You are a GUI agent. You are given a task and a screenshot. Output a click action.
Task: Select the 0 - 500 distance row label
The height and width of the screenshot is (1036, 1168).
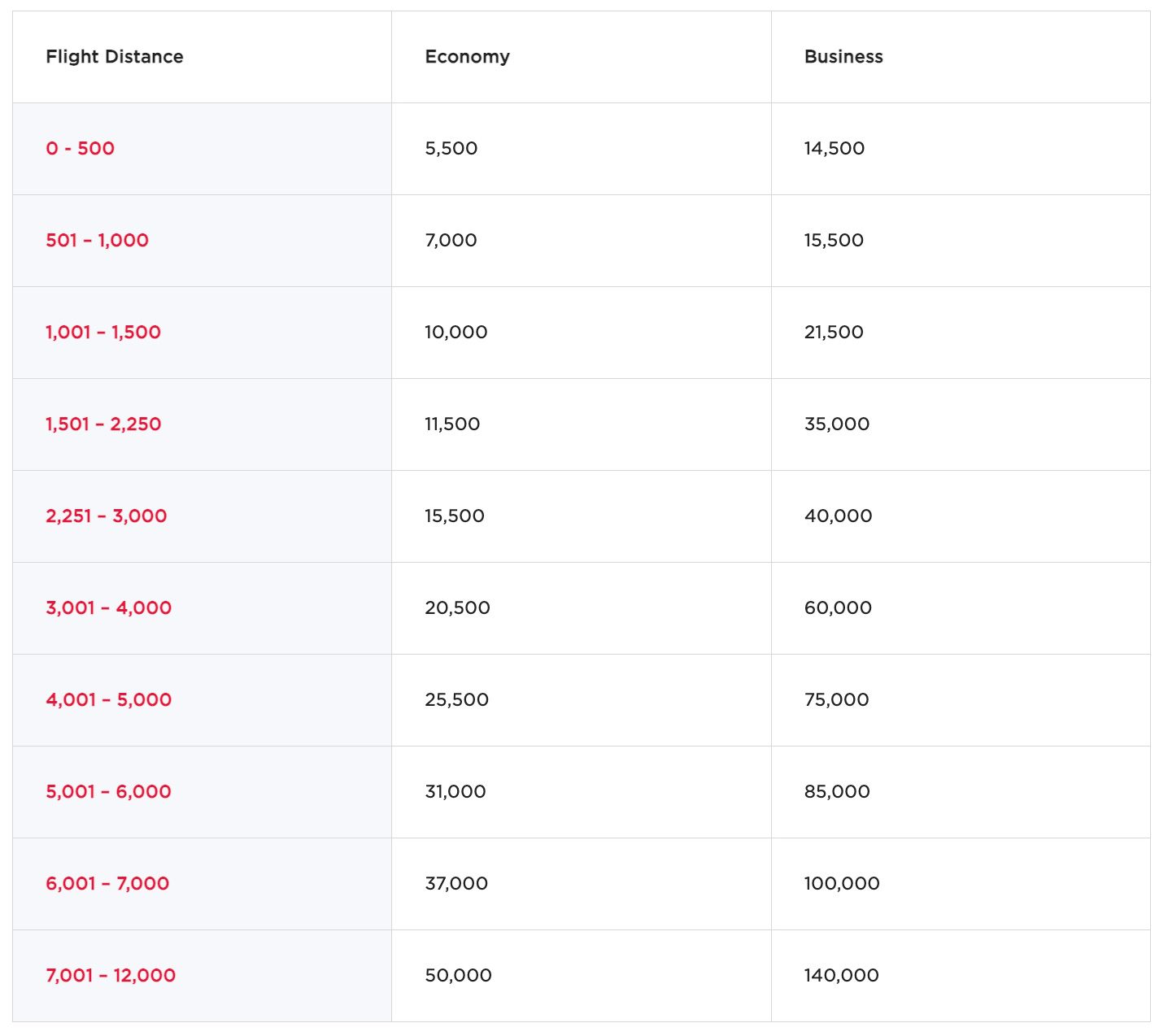81,149
